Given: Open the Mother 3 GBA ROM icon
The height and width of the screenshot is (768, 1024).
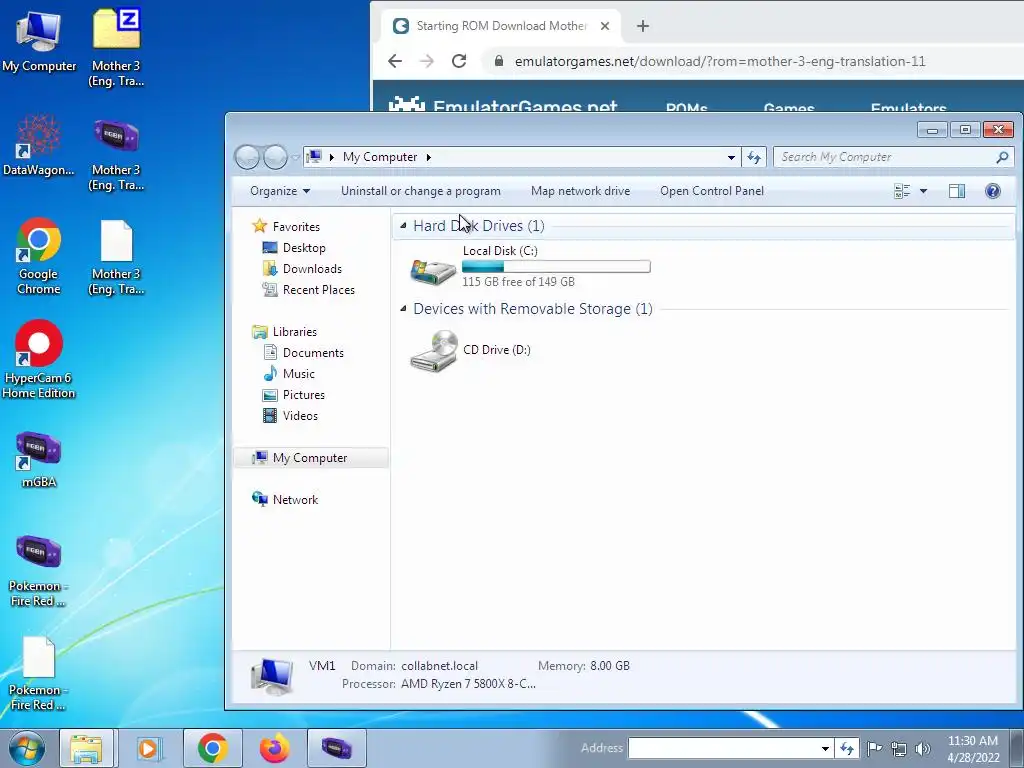Looking at the screenshot, I should click(116, 153).
